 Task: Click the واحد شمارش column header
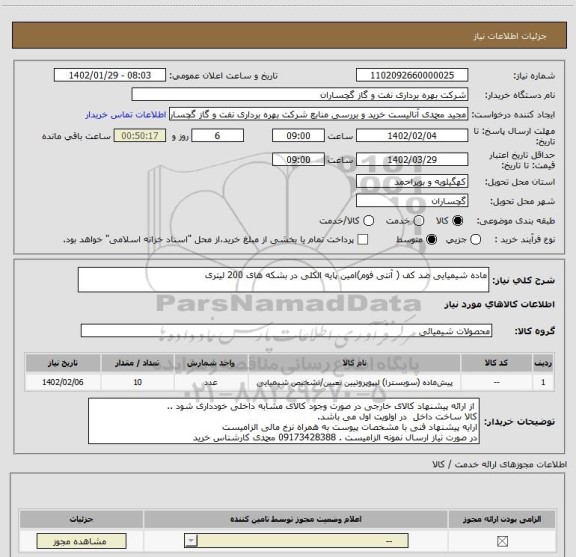pos(211,363)
